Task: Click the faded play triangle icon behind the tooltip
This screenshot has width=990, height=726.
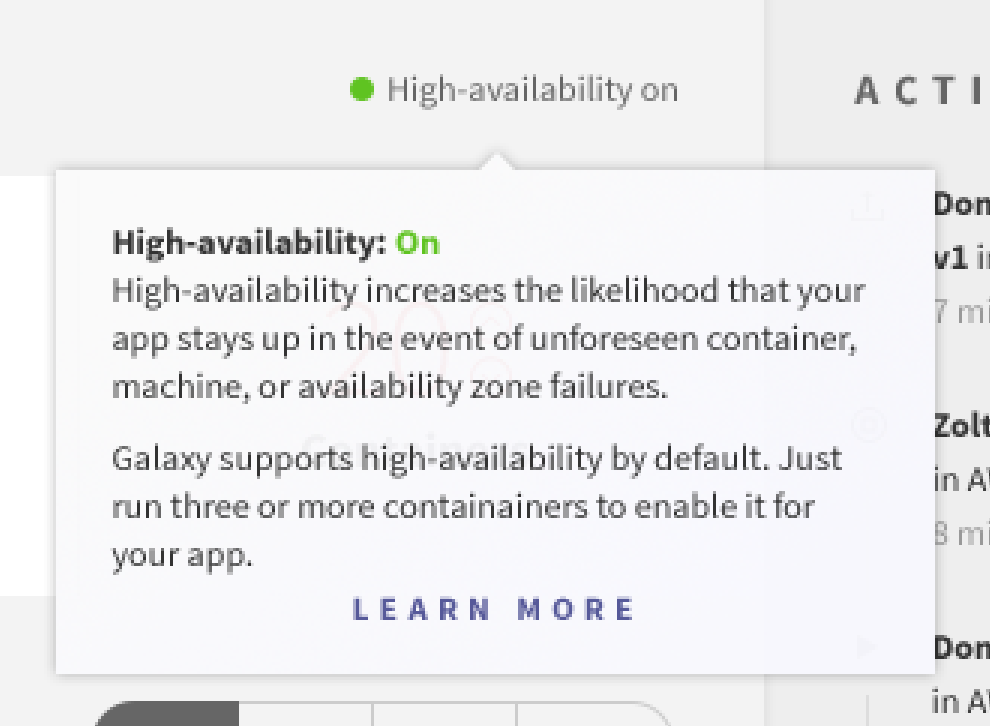Action: coord(868,645)
